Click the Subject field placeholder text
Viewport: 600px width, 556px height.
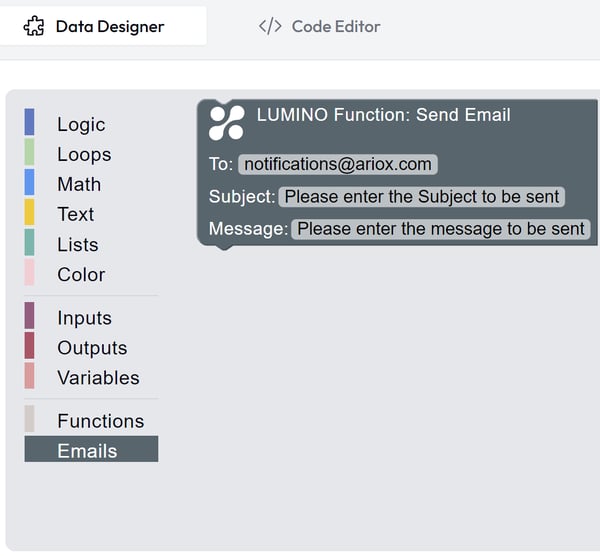(422, 197)
